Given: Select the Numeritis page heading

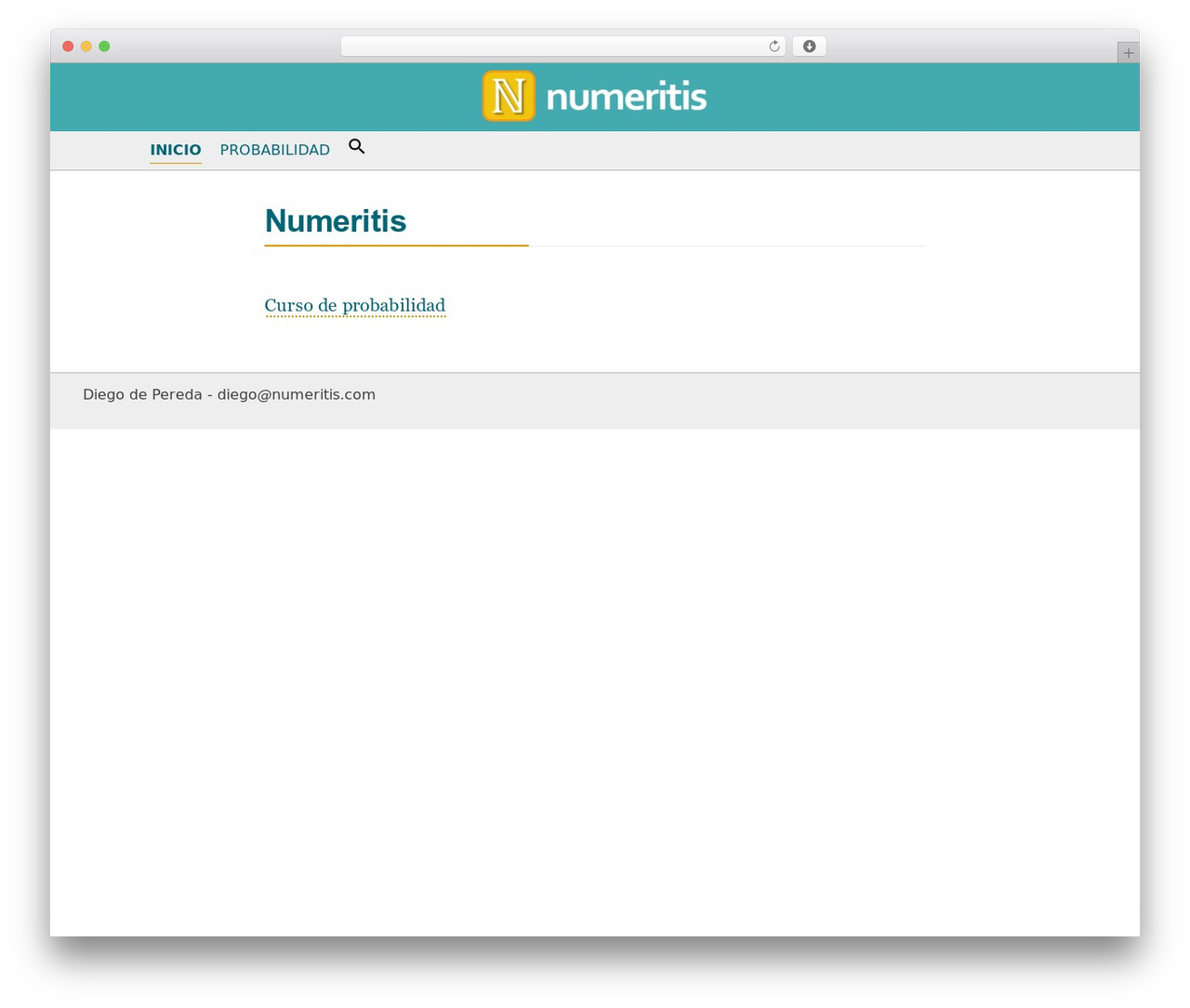Looking at the screenshot, I should click(336, 221).
